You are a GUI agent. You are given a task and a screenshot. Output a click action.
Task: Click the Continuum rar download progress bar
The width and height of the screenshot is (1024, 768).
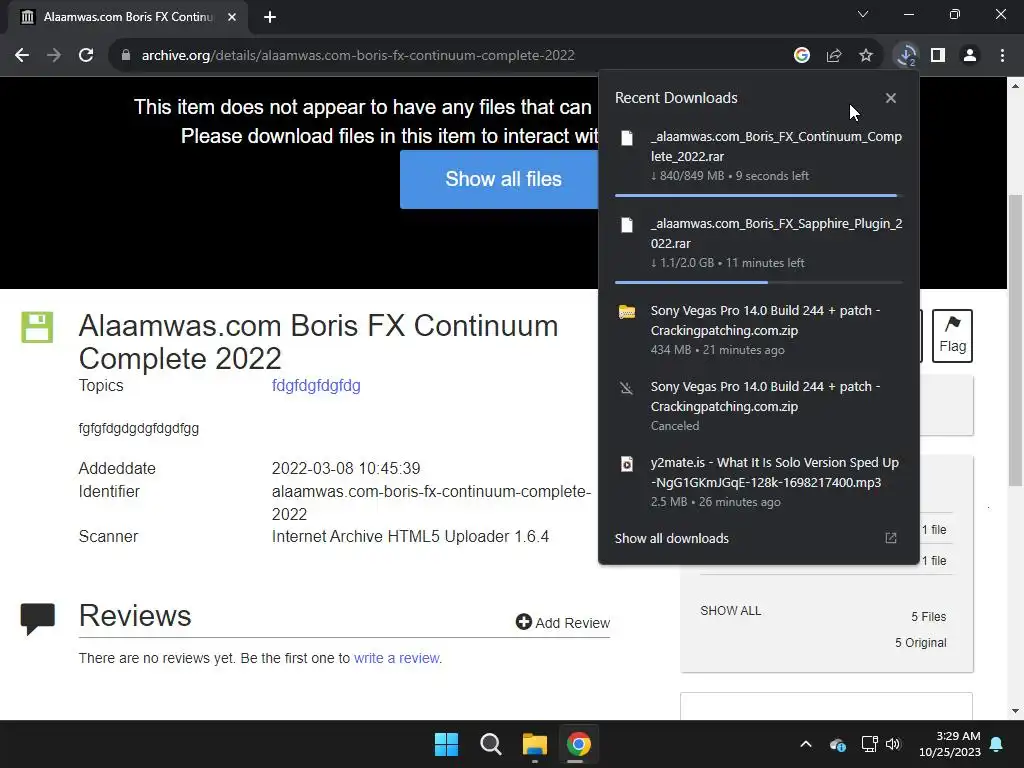click(x=758, y=195)
